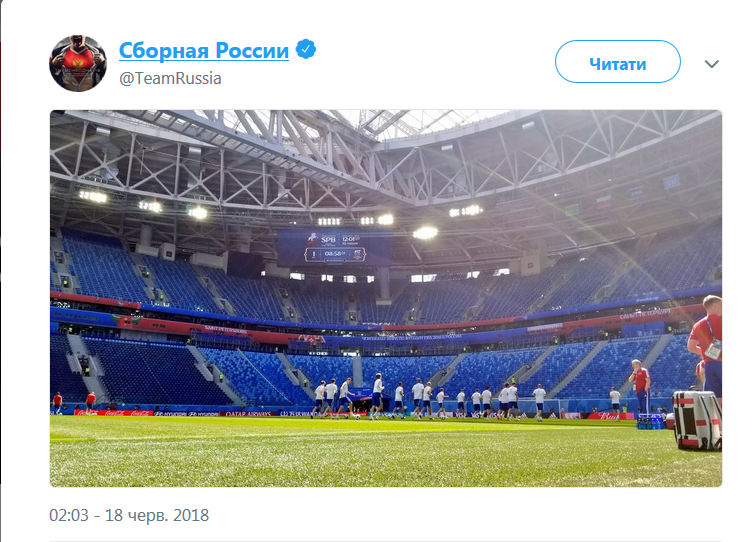
Task: Click the bright floodlight beside the scoreboard
Action: pos(425,232)
